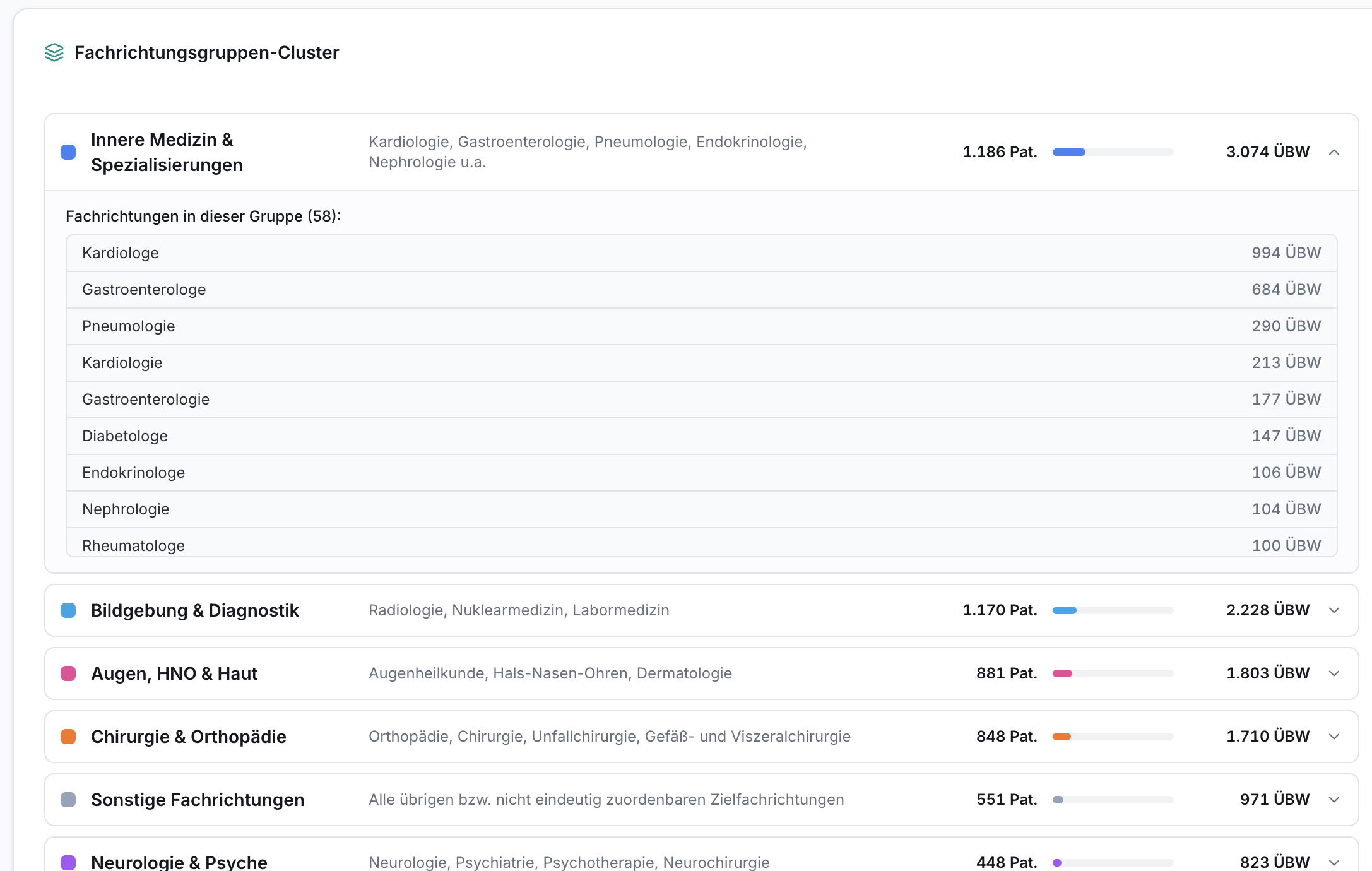Click the 1.710 ÜBW total
The image size is (1372, 871).
coord(1268,737)
